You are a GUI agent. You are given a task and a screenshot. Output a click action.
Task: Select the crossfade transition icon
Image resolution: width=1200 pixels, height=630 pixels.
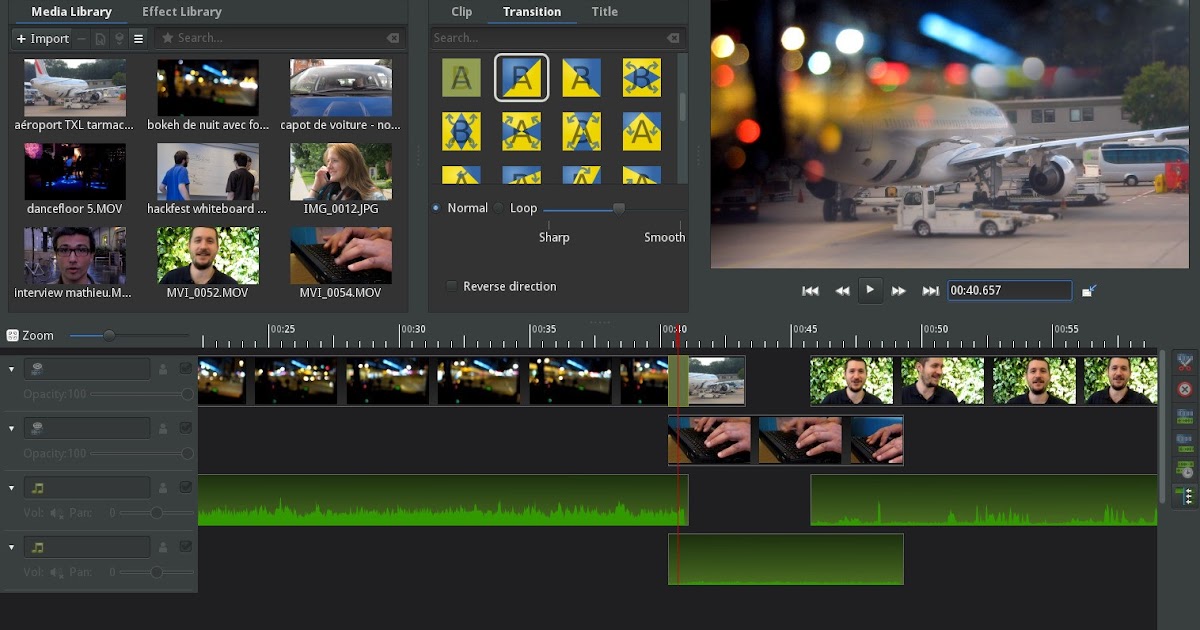click(461, 78)
